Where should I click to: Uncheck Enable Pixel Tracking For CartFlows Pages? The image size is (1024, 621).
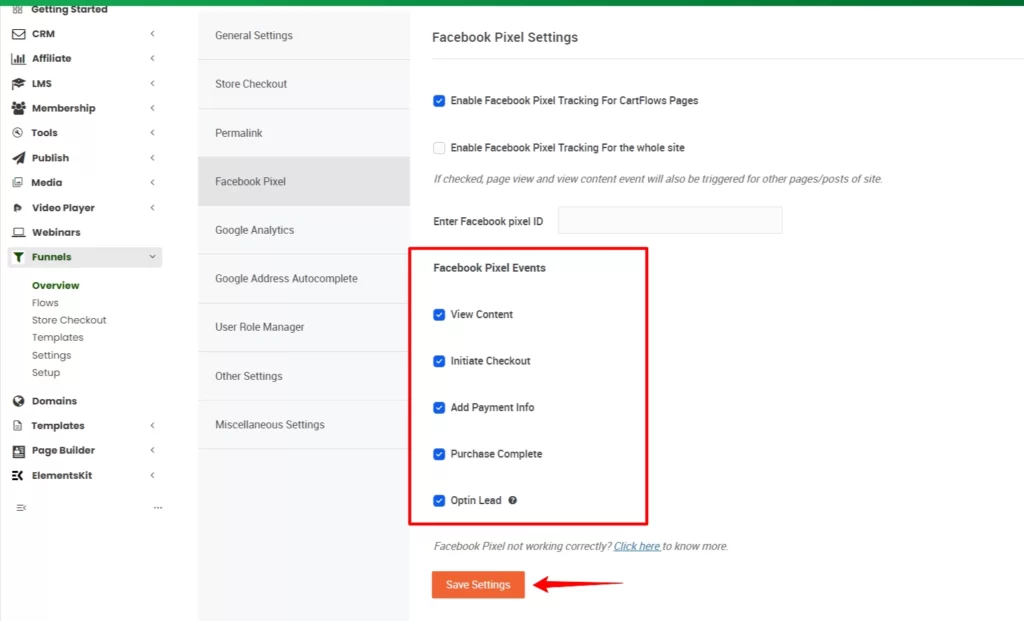click(x=439, y=101)
